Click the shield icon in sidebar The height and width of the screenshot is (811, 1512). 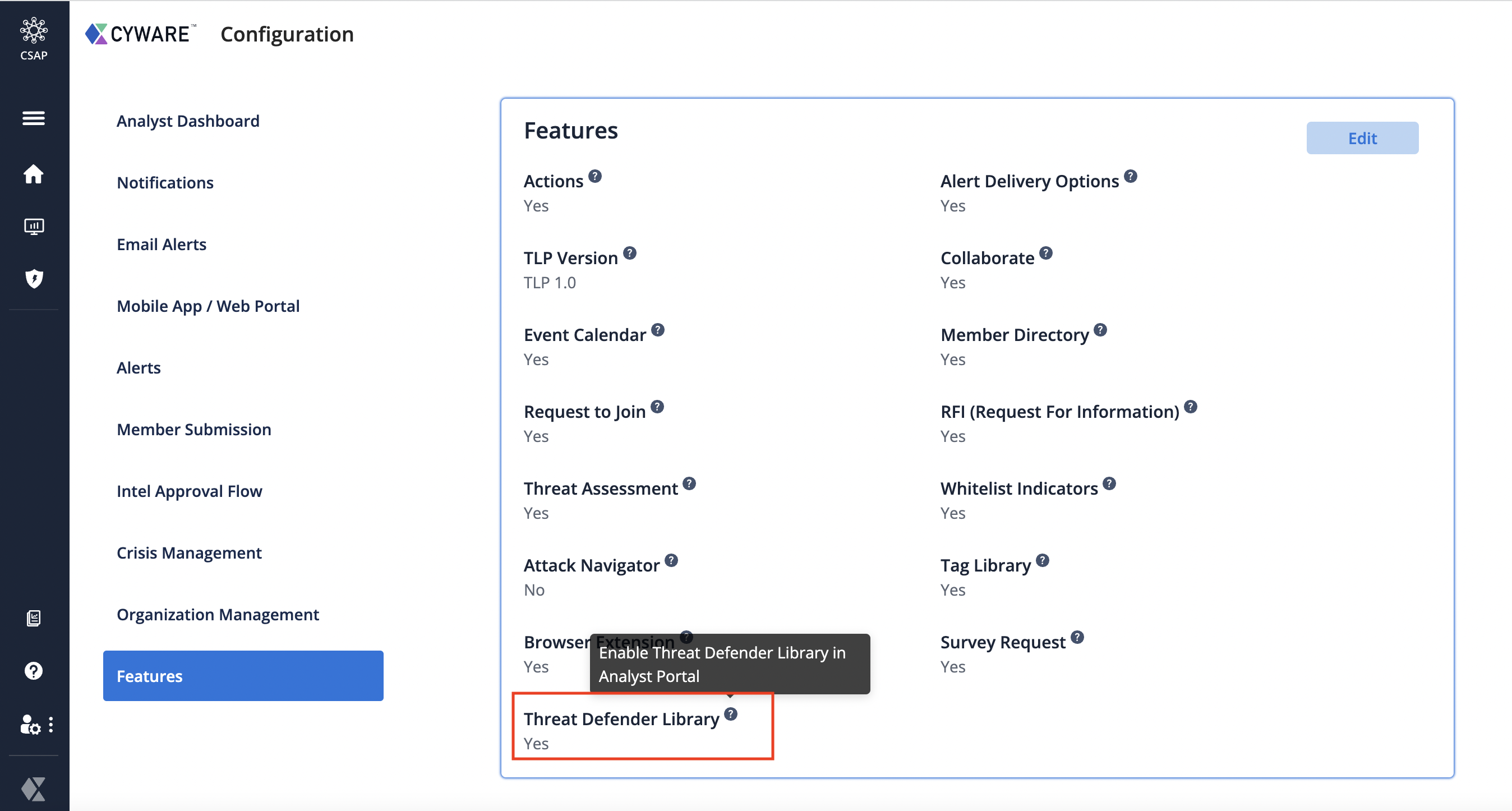tap(34, 278)
